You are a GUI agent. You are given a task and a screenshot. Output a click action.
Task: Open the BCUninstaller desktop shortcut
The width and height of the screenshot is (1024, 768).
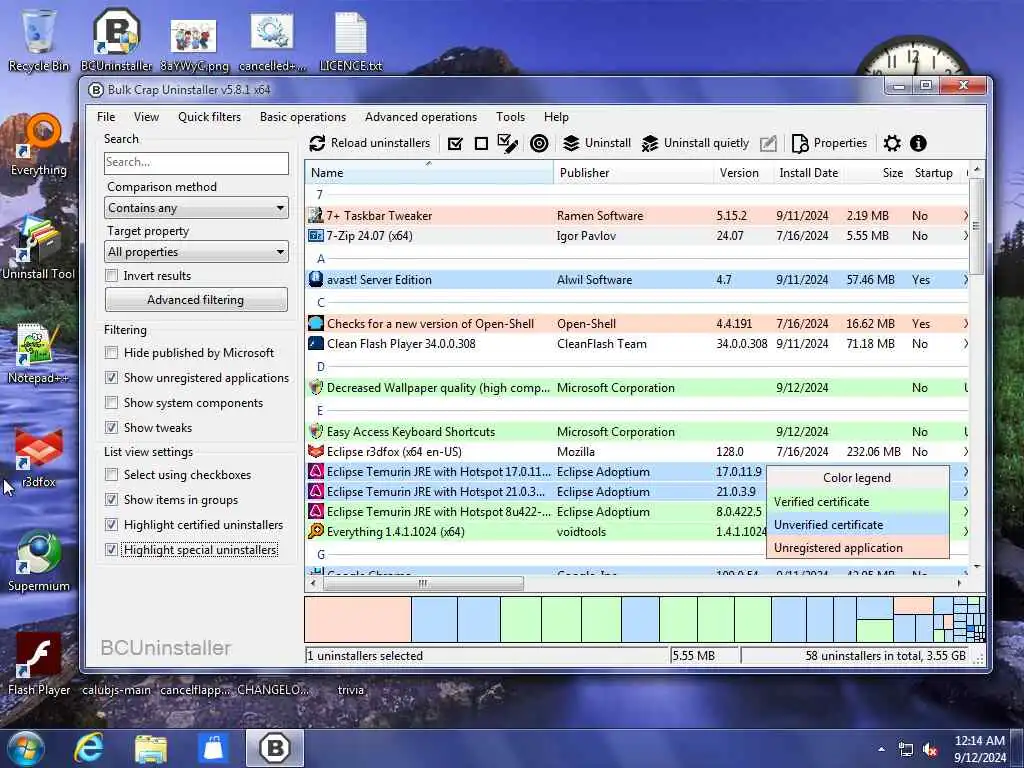pos(116,39)
